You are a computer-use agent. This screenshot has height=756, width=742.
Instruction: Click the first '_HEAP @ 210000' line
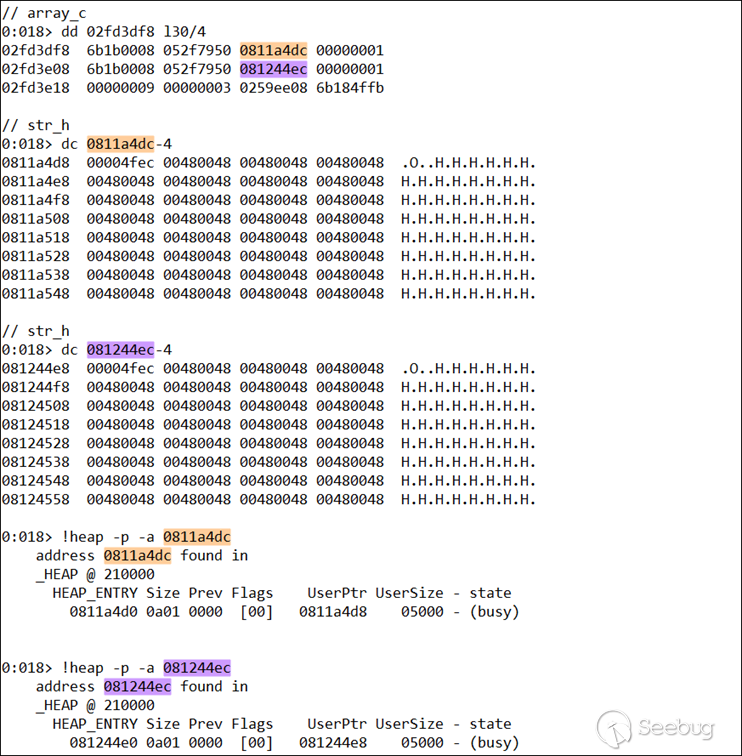point(95,575)
